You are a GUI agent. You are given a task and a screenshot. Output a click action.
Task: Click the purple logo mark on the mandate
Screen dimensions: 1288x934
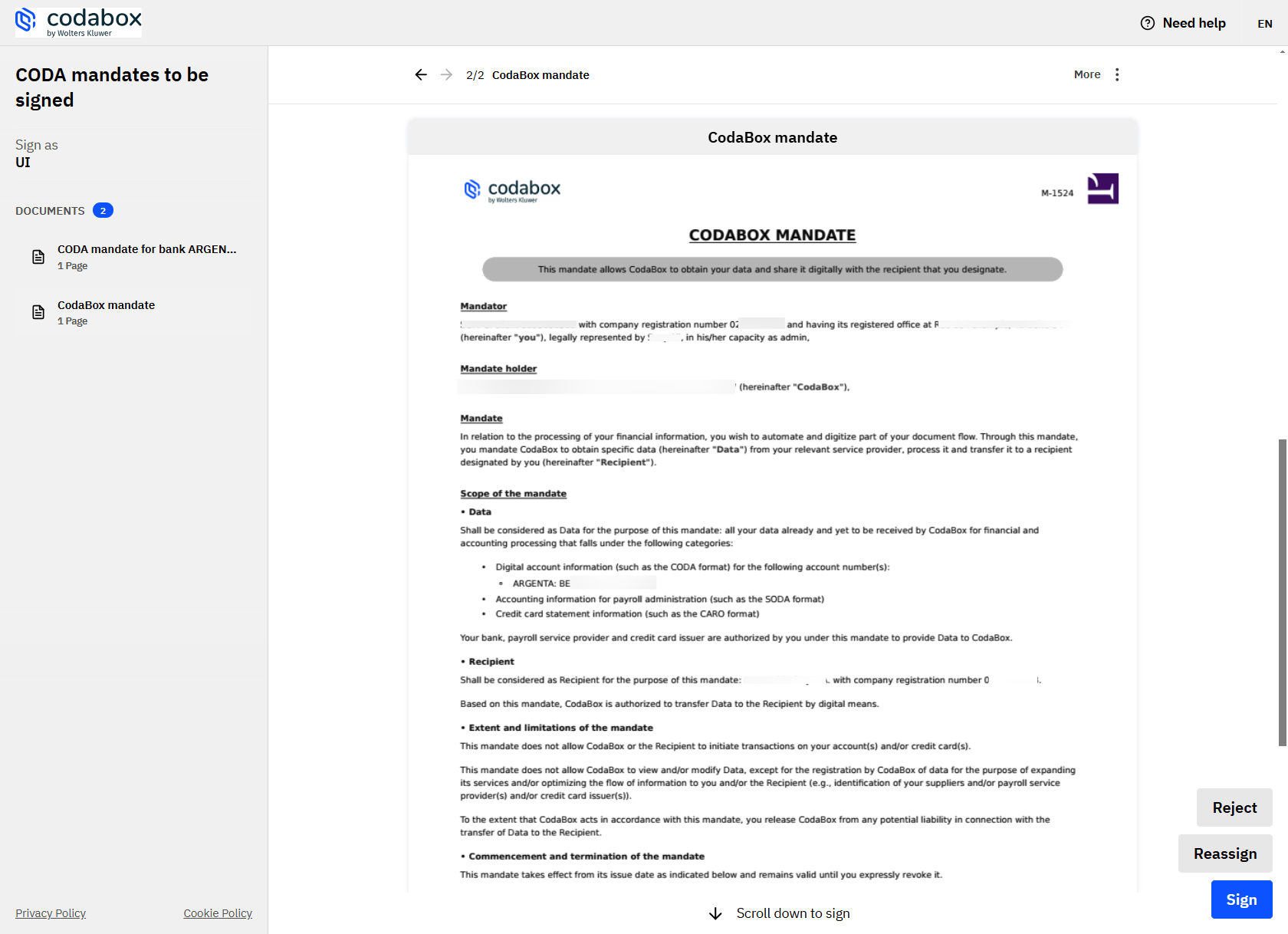click(1102, 189)
